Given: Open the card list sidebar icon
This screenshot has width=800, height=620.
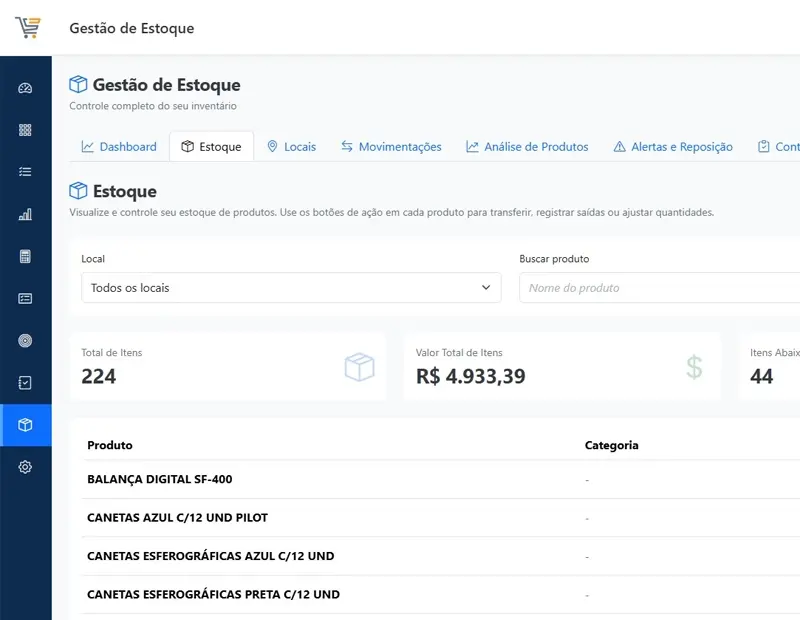Looking at the screenshot, I should pyautogui.click(x=25, y=298).
